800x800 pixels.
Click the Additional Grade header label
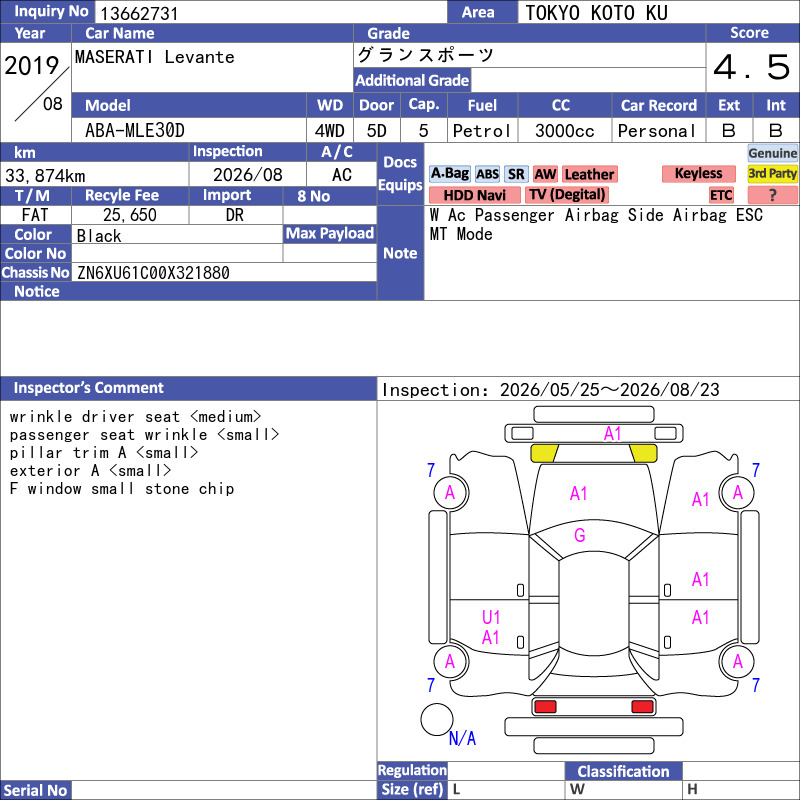pos(412,80)
